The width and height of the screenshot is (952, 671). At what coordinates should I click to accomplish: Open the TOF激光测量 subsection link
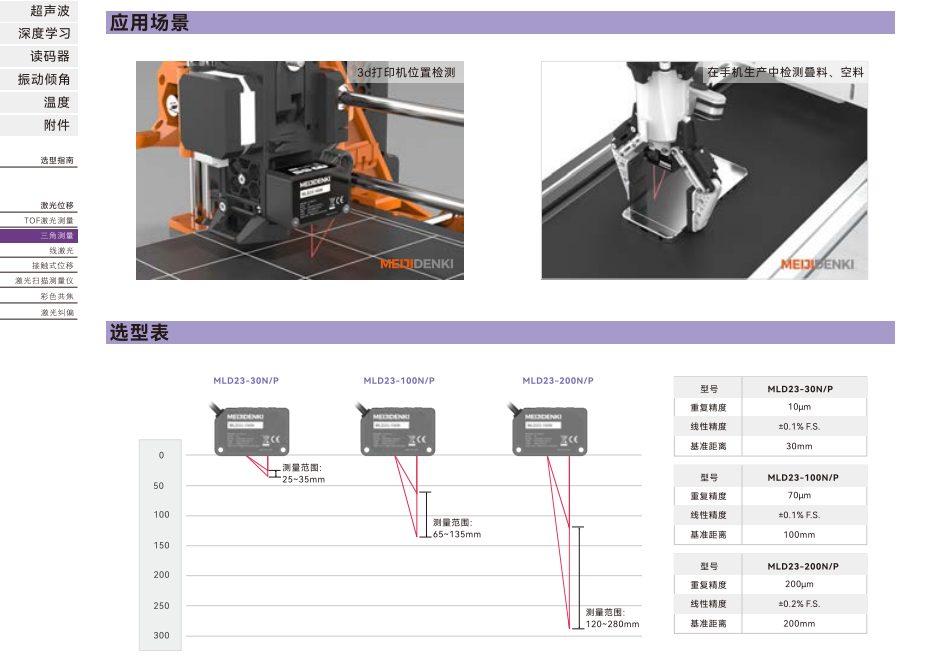click(49, 220)
